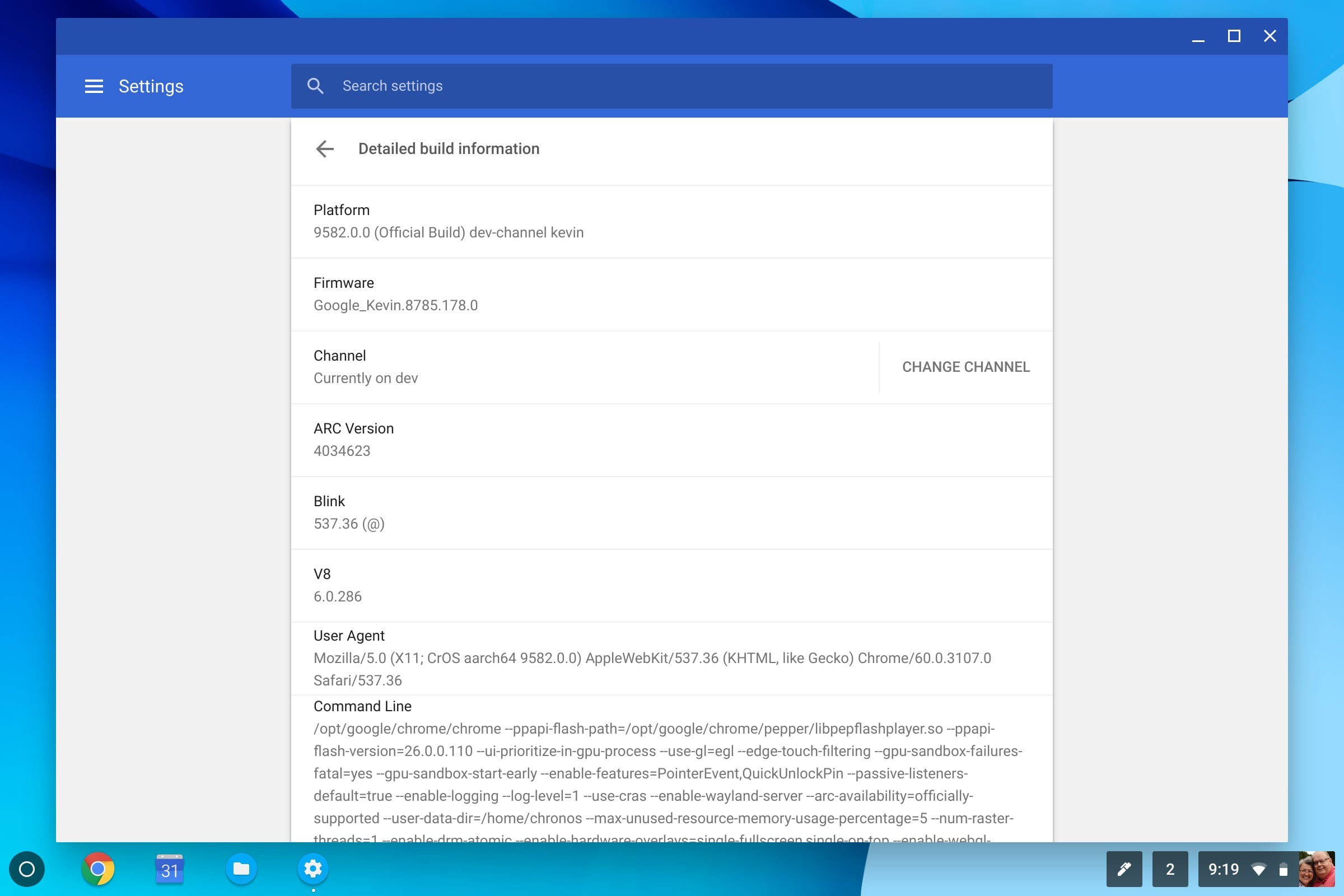Select the stylus tools icon in the tray
1344x896 pixels.
point(1124,869)
